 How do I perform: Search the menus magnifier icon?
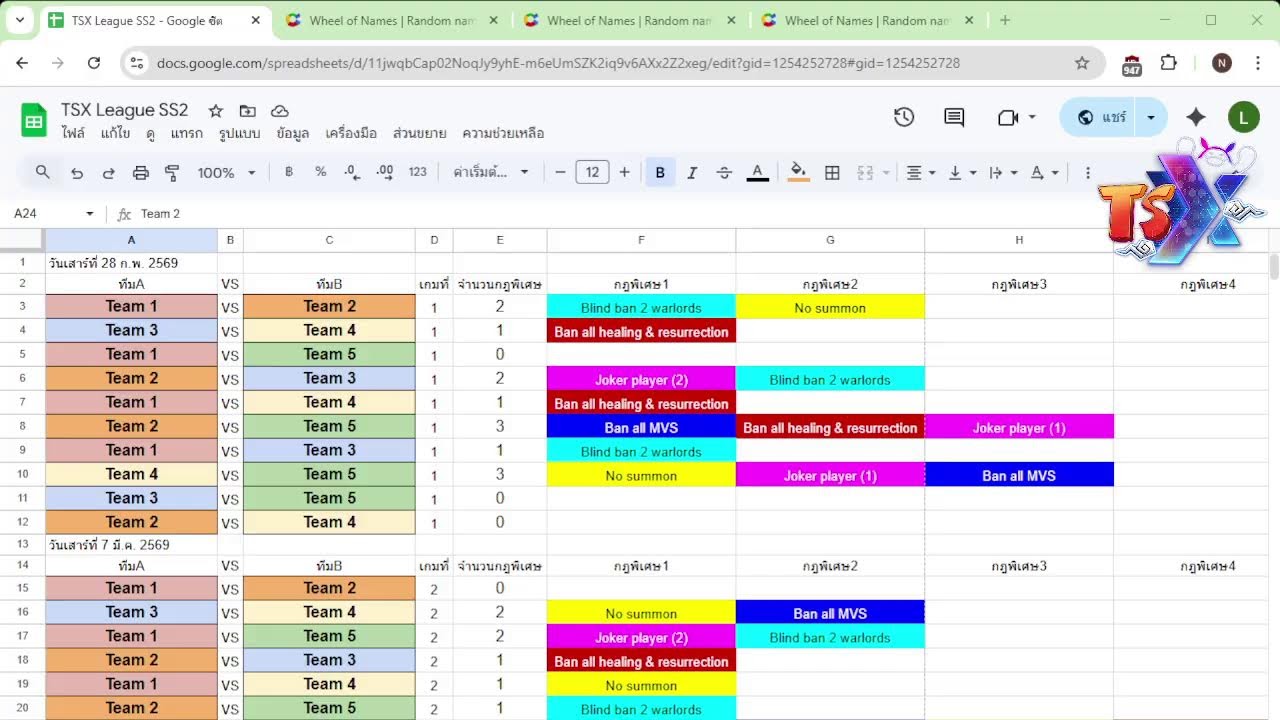(x=43, y=172)
